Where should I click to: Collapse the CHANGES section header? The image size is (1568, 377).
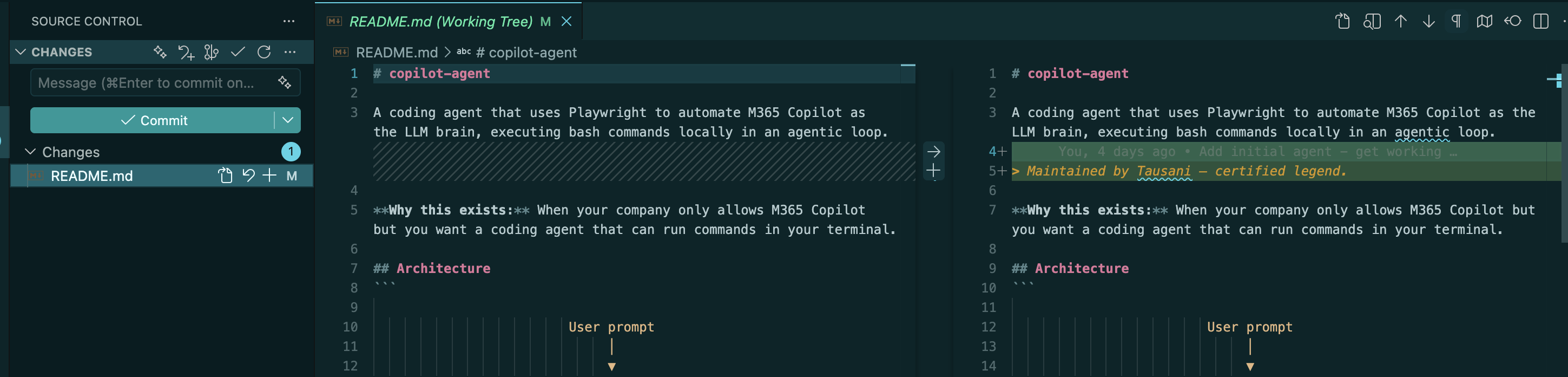pyautogui.click(x=20, y=52)
